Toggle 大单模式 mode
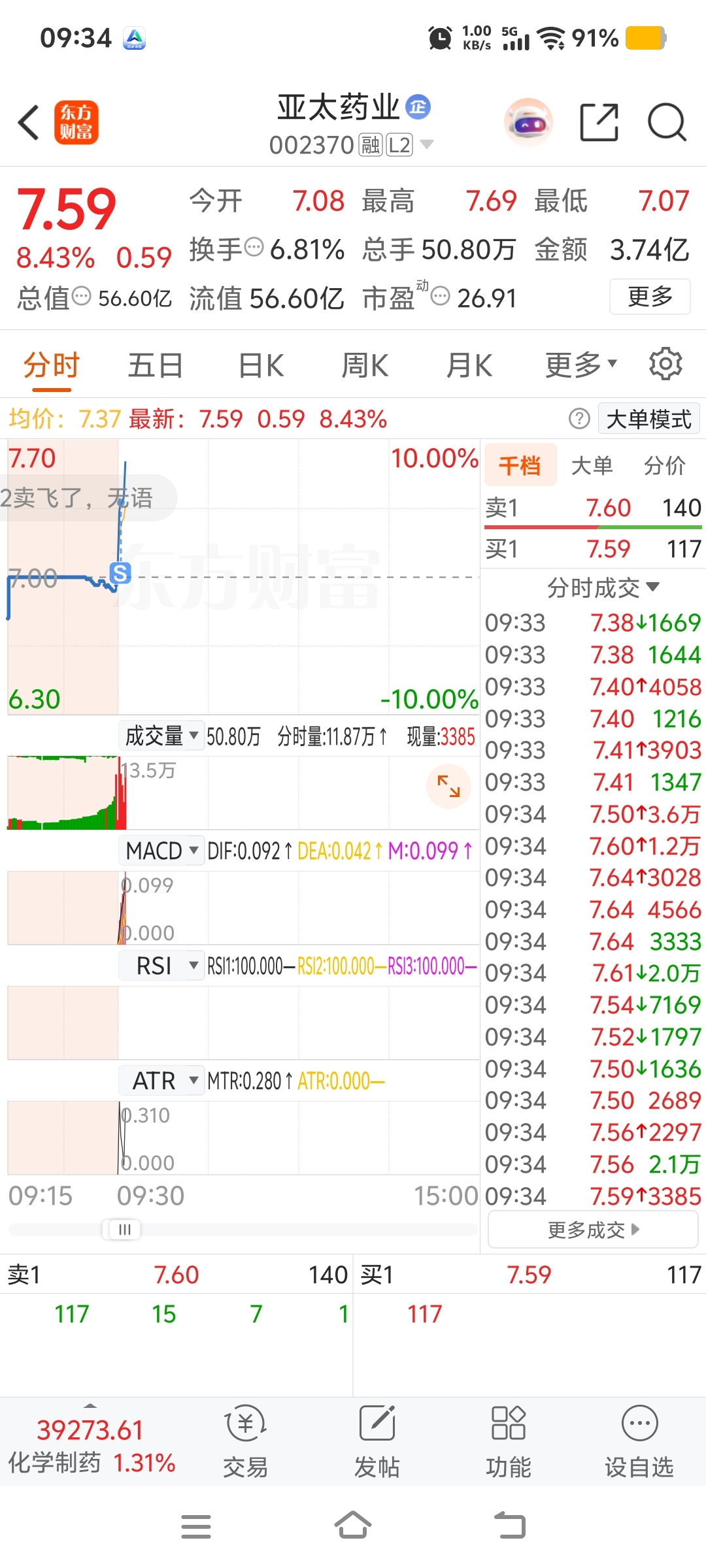The width and height of the screenshot is (706, 1568). (x=648, y=419)
